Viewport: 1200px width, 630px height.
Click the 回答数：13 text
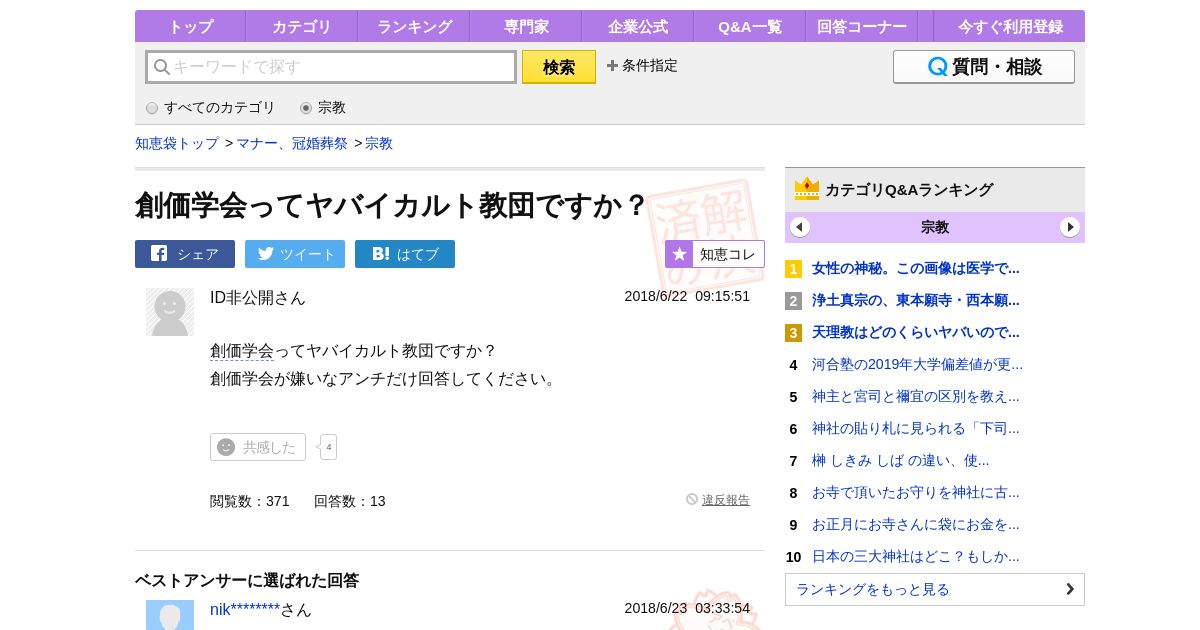tap(350, 501)
